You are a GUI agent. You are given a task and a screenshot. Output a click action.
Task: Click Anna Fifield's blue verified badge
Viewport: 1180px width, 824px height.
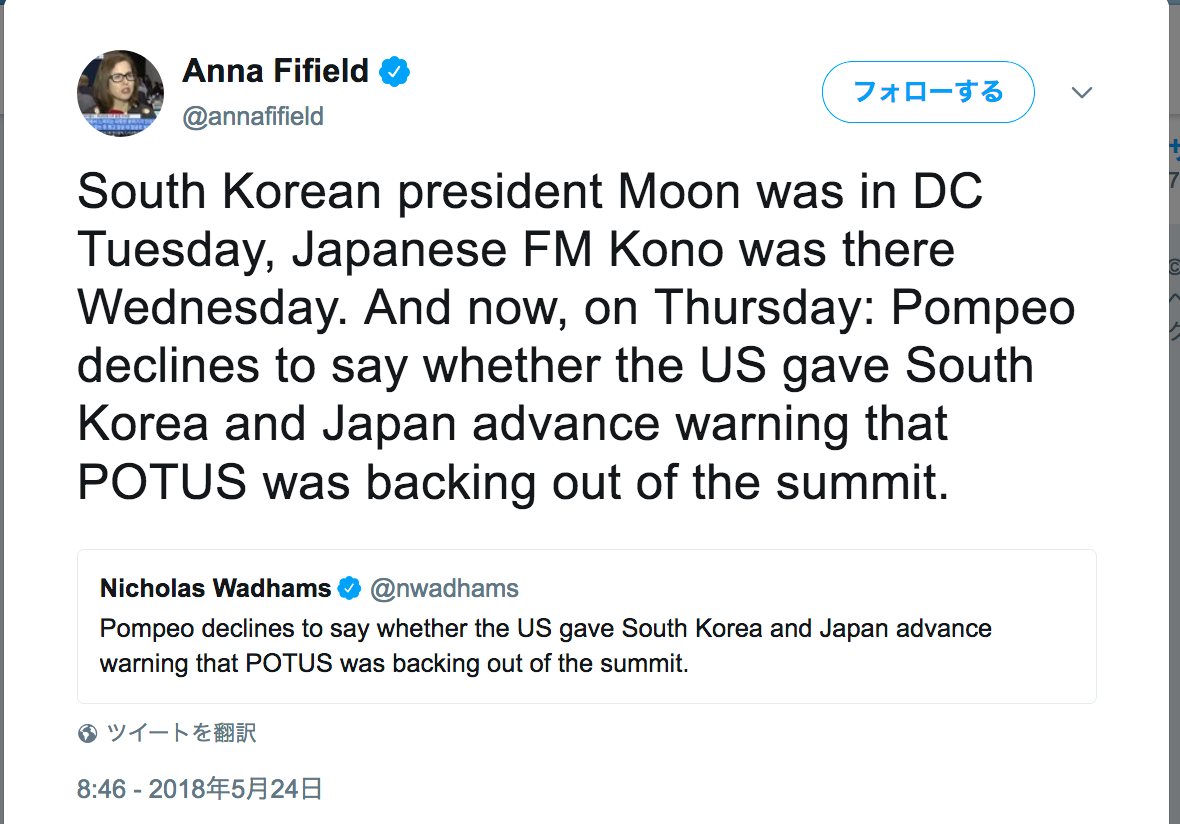[395, 72]
